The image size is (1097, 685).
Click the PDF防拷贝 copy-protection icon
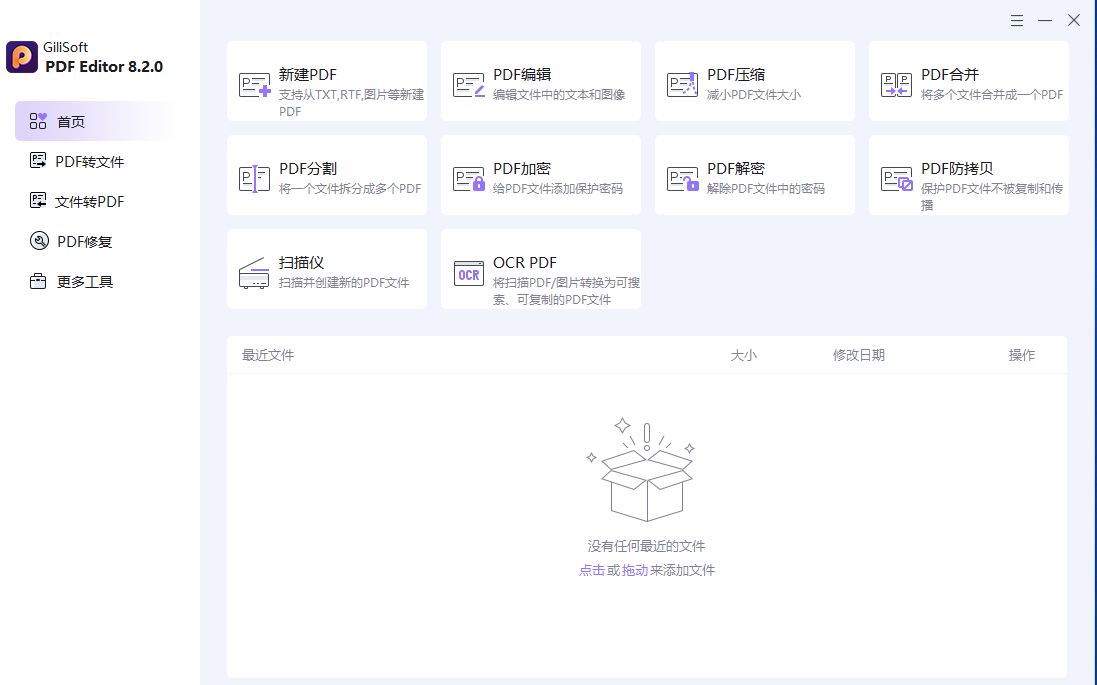click(x=897, y=179)
